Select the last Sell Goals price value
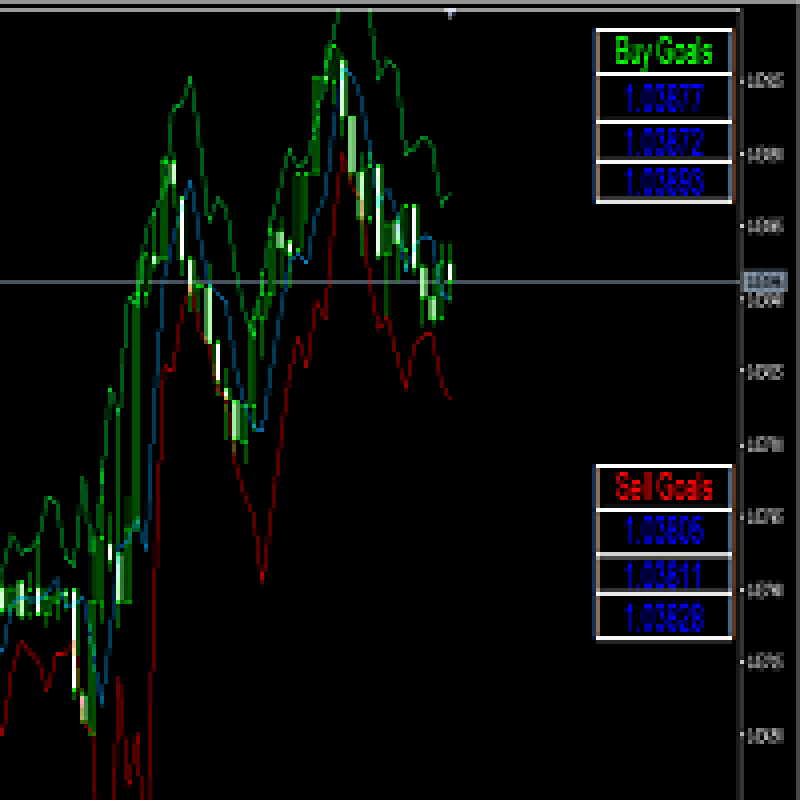Viewport: 800px width, 800px height. (x=664, y=617)
